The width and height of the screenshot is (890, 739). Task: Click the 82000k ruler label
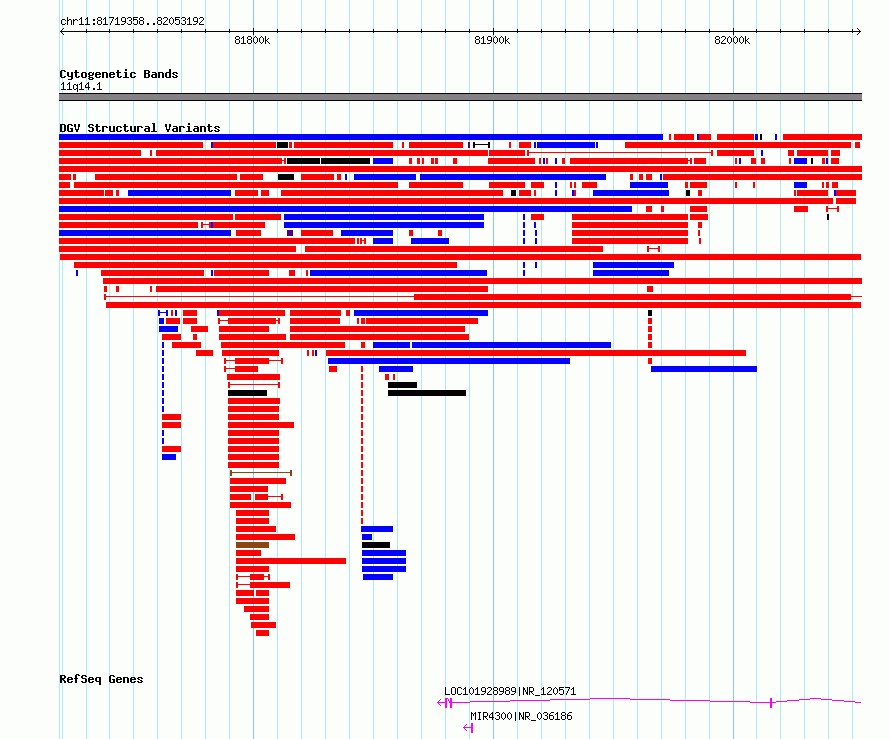[732, 40]
